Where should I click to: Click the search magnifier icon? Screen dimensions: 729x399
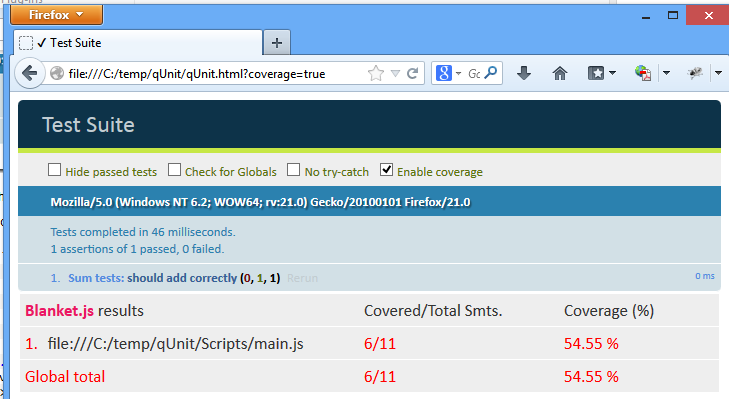490,73
